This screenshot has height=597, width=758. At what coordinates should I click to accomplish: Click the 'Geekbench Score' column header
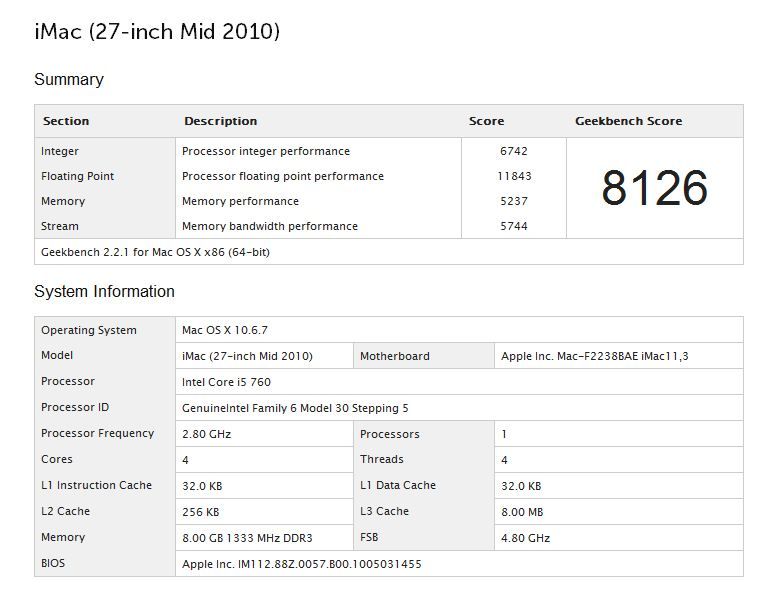coord(628,121)
